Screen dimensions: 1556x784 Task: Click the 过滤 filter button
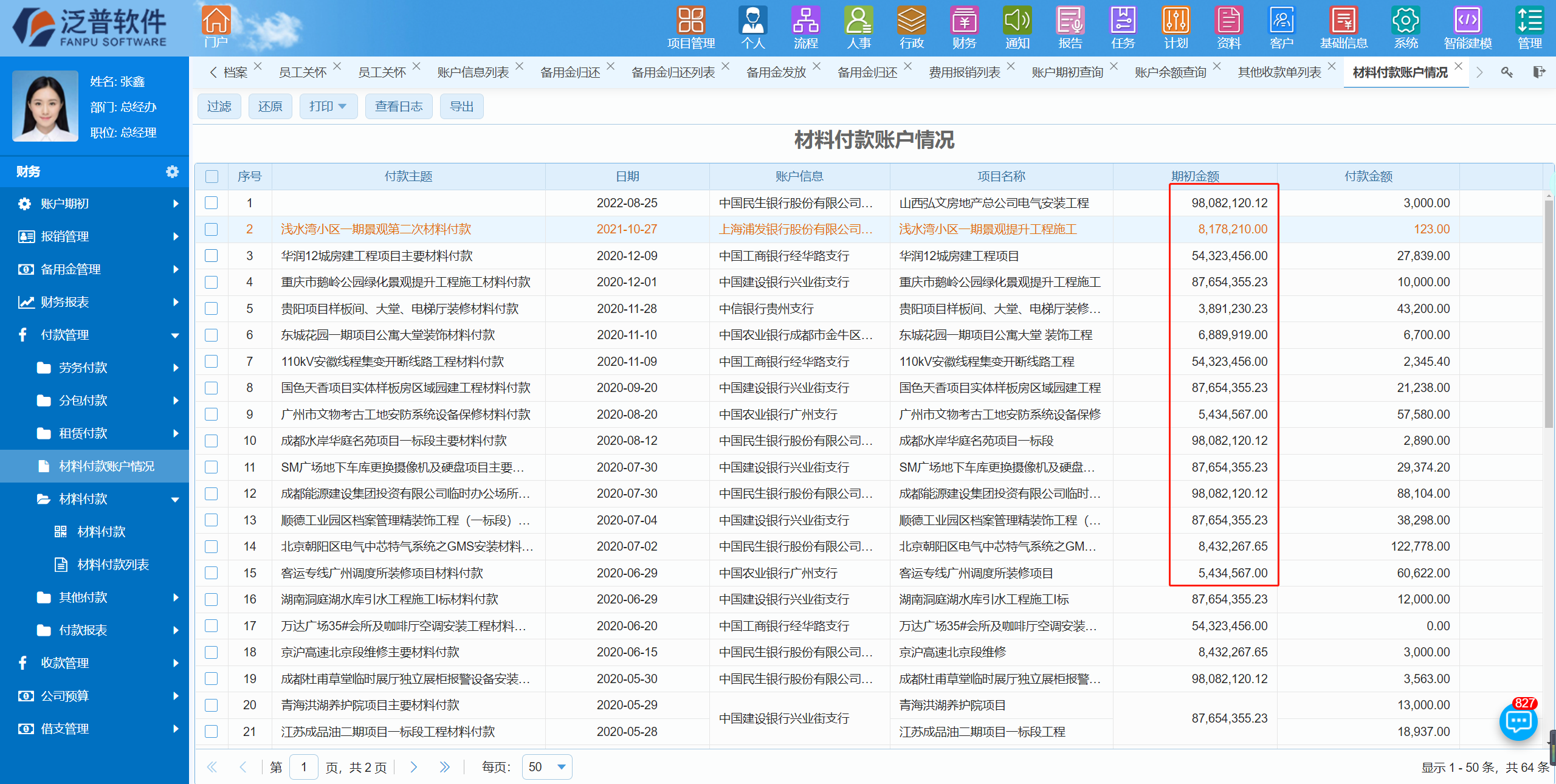tap(219, 106)
